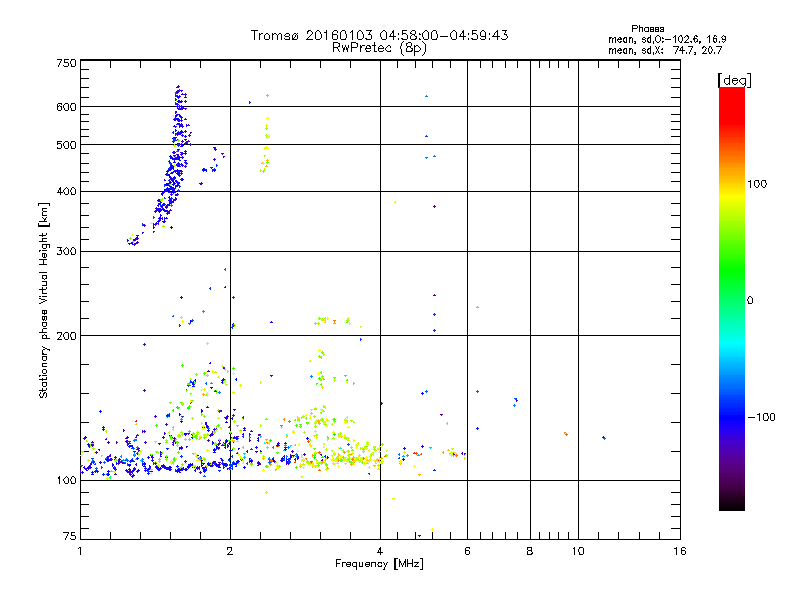Viewport: 800px width, 600px height.
Task: Click the y-axis tick label '400'
Action: click(66, 192)
